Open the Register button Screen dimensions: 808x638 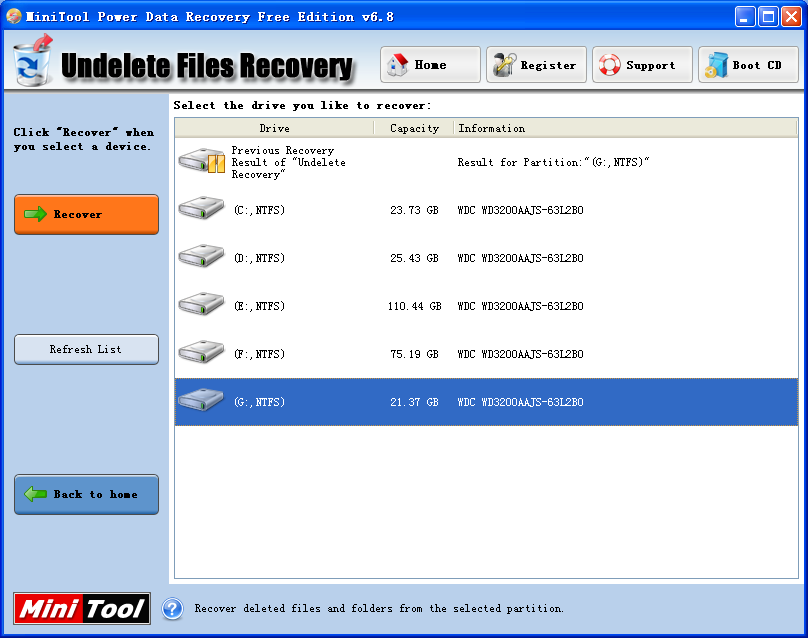point(536,64)
